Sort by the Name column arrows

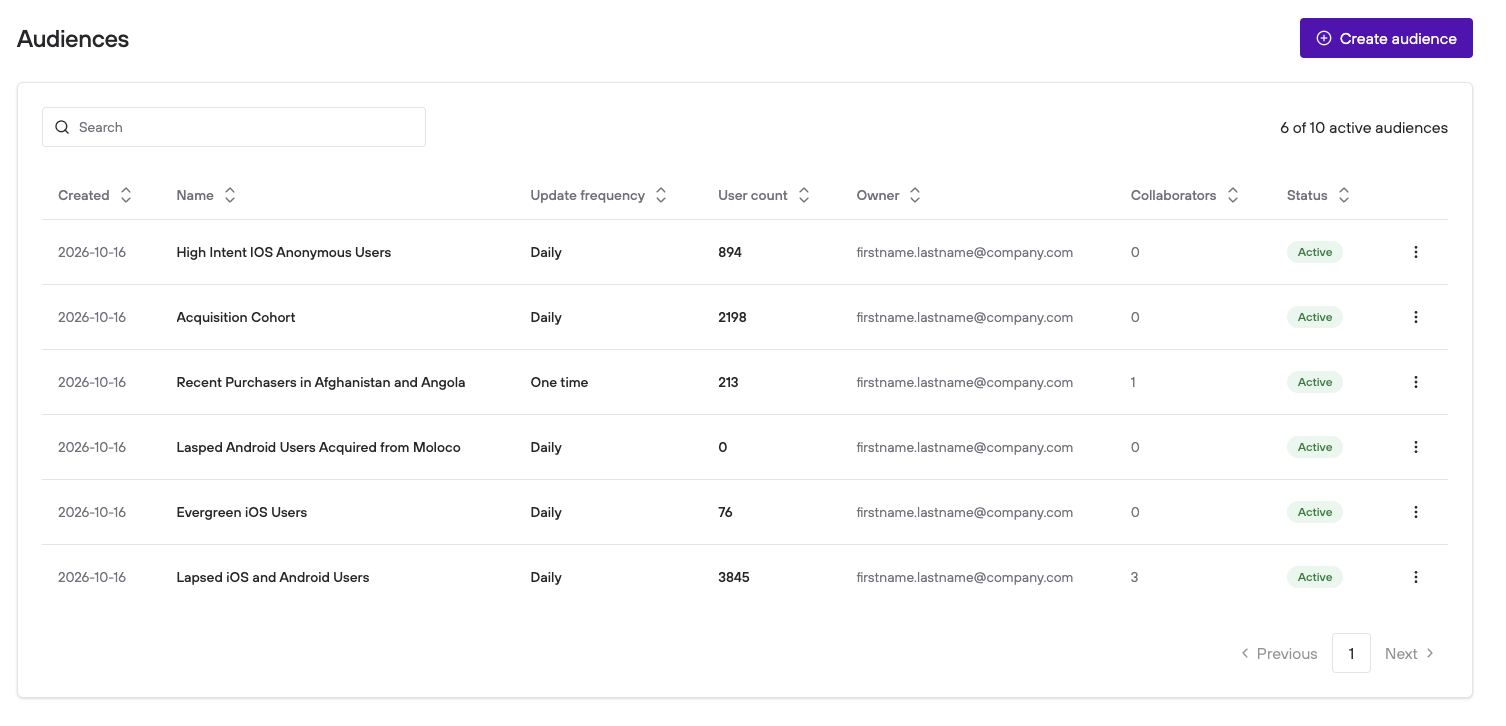click(230, 195)
